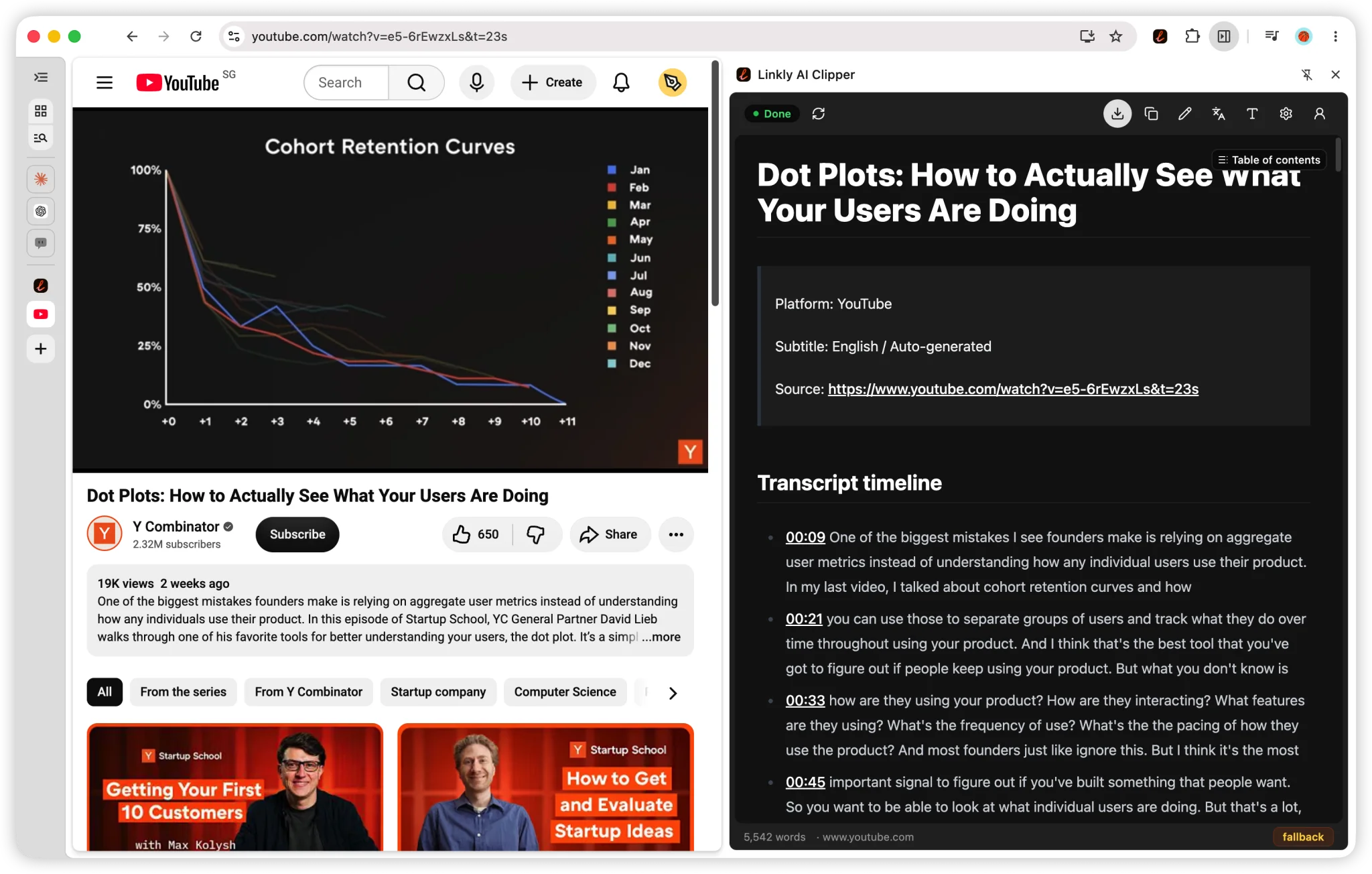The height and width of the screenshot is (874, 1372).
Task: Go to the YouTube home logo
Action: tap(178, 82)
